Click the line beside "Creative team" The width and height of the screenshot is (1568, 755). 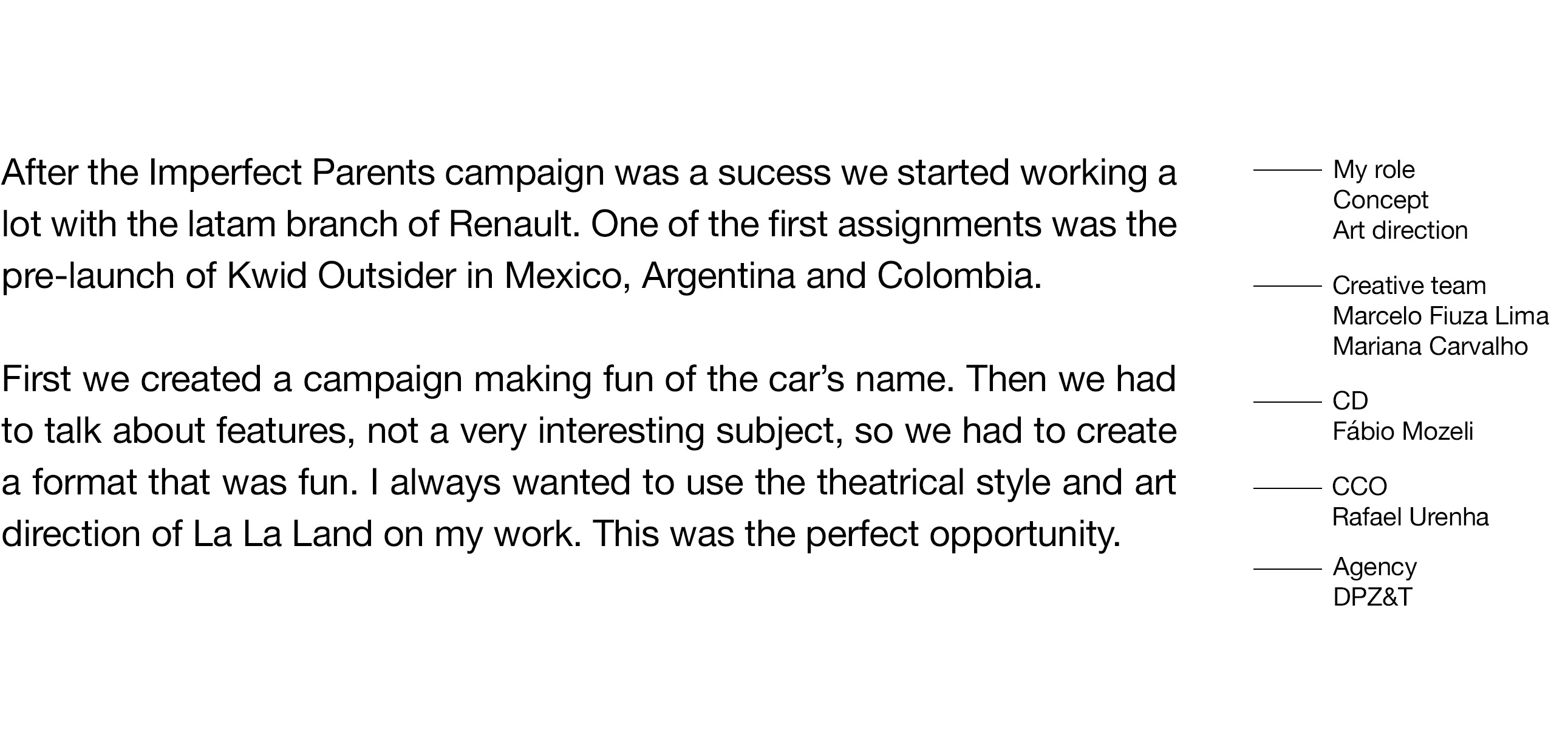click(x=1287, y=285)
